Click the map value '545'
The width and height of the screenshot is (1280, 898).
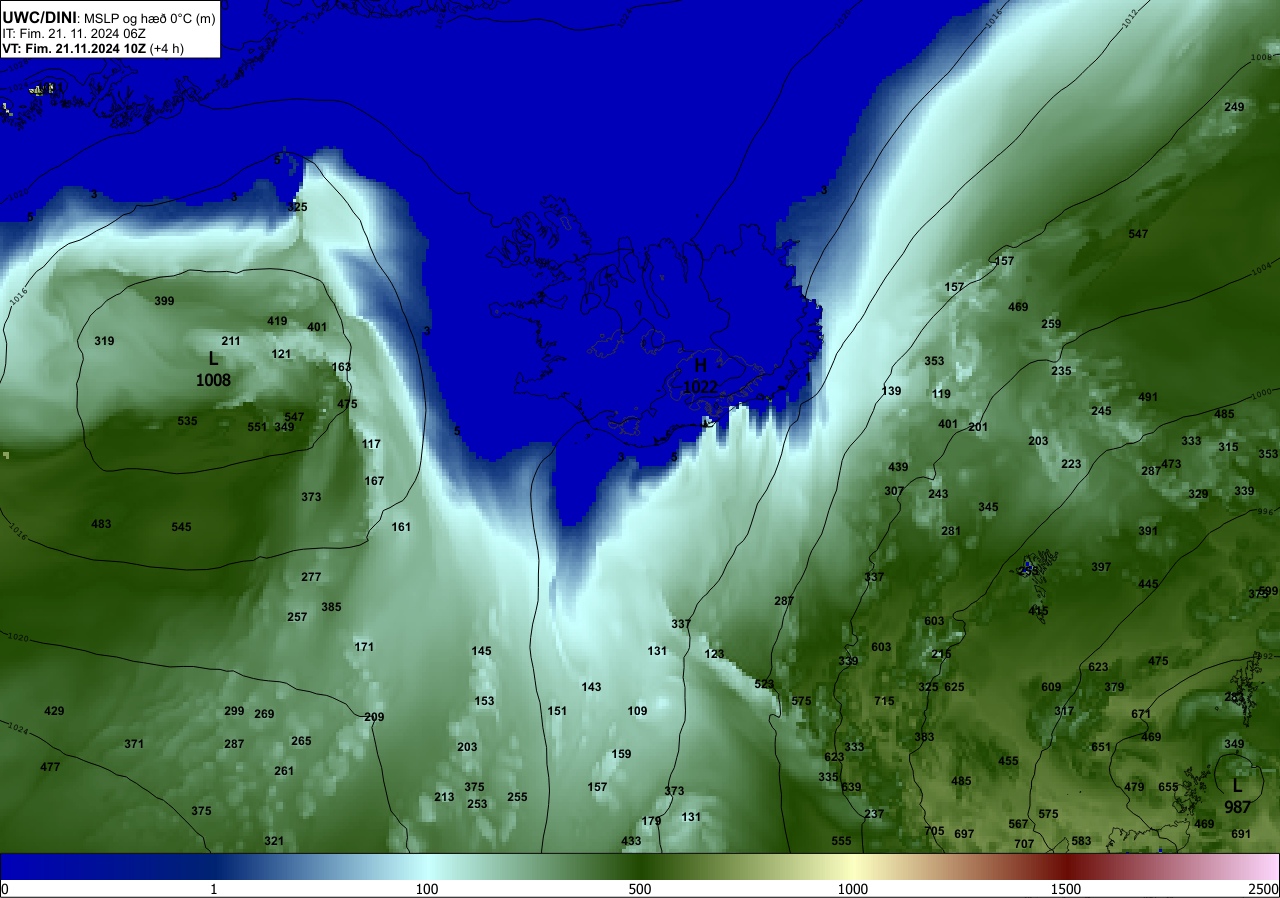click(x=181, y=527)
